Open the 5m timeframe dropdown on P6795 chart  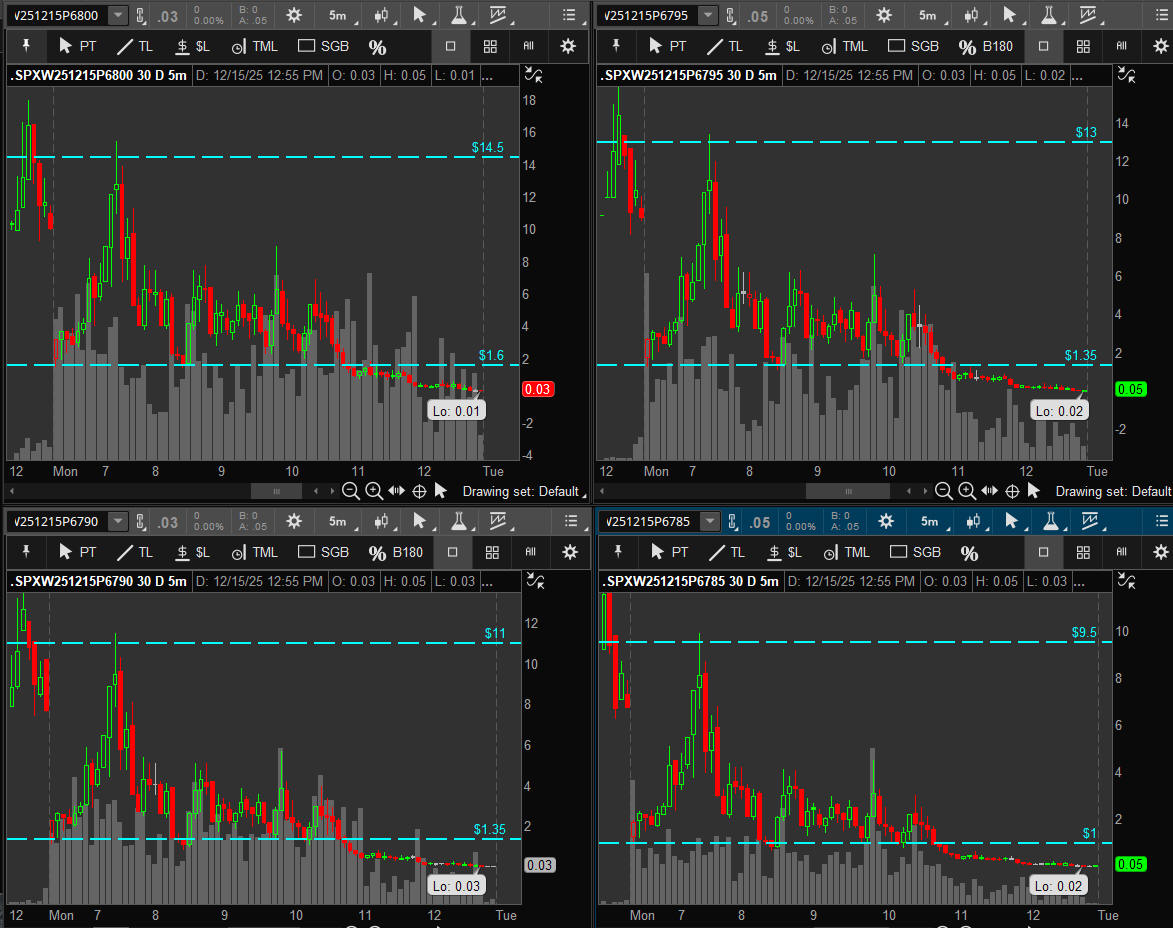pos(928,15)
